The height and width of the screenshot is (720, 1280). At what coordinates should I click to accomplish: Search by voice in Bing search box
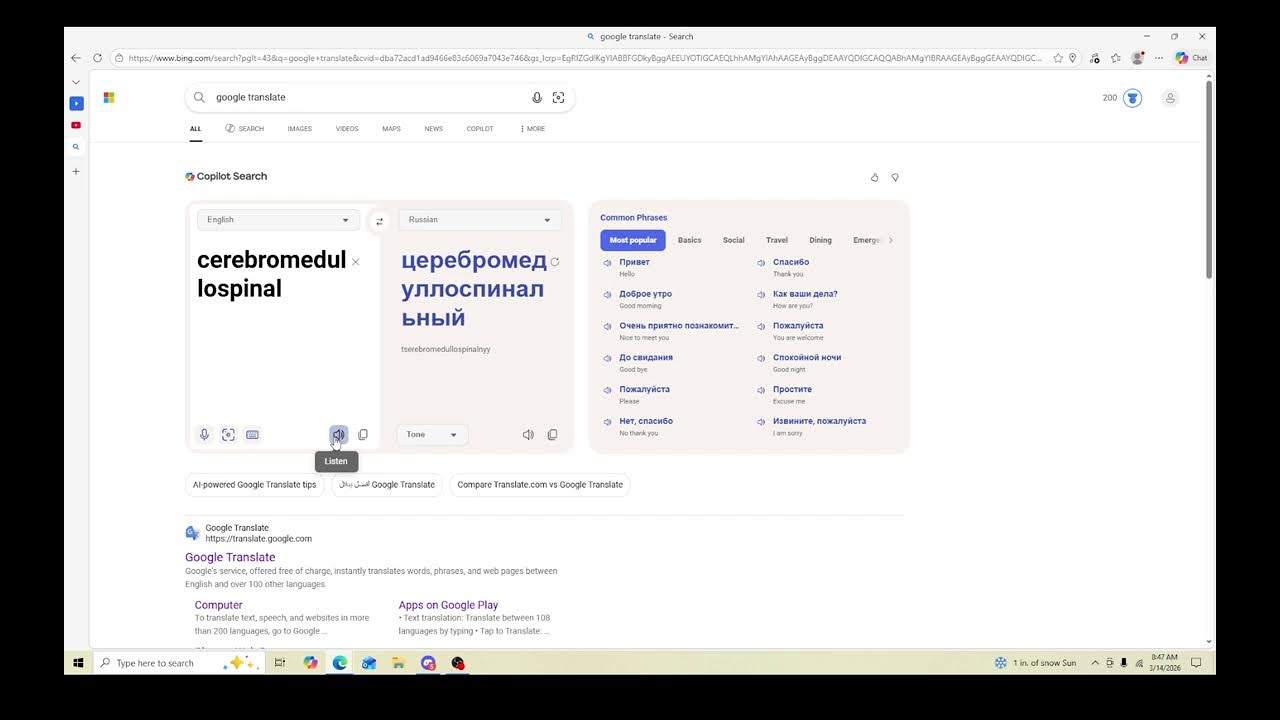(x=537, y=97)
